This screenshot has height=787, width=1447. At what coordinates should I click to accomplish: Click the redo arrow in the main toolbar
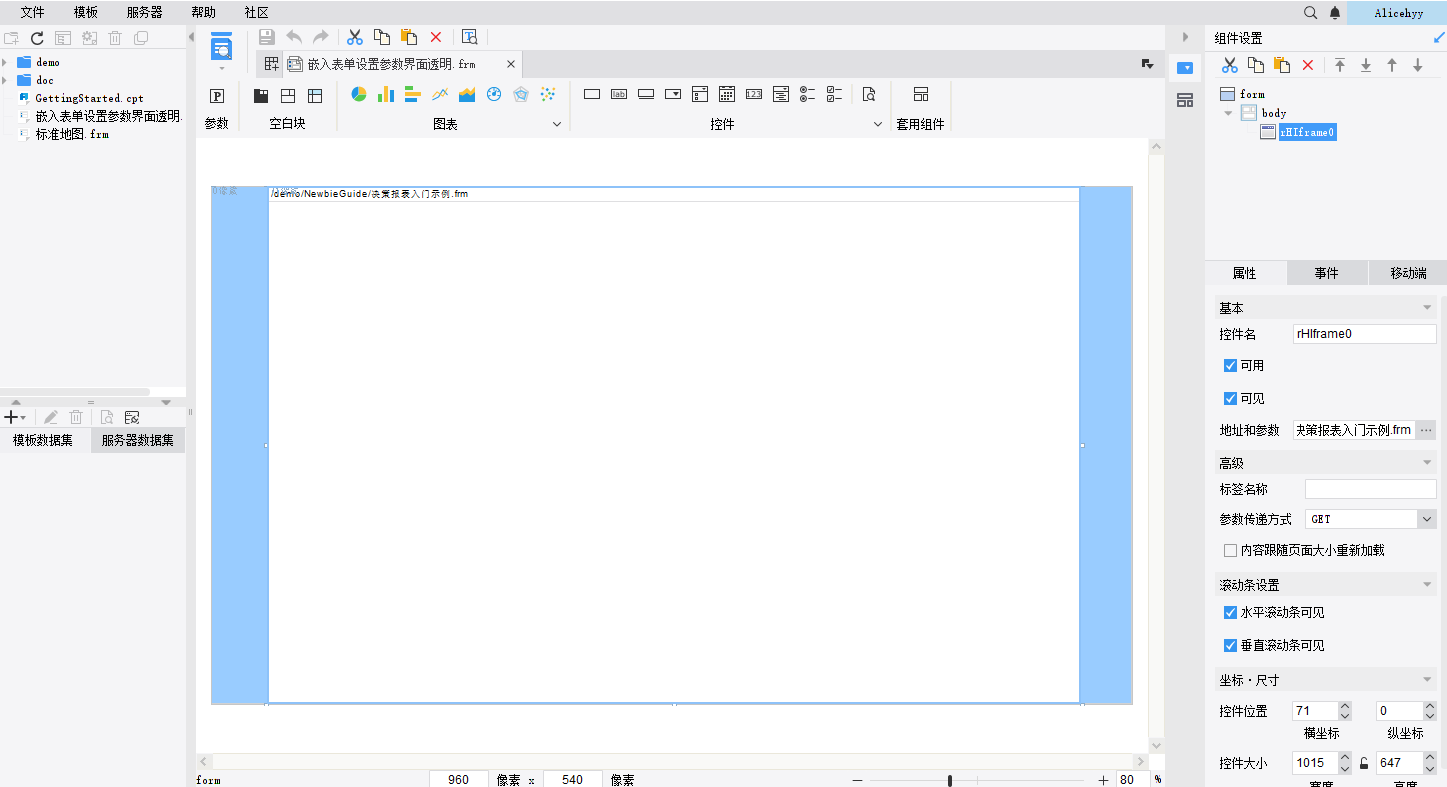[320, 37]
